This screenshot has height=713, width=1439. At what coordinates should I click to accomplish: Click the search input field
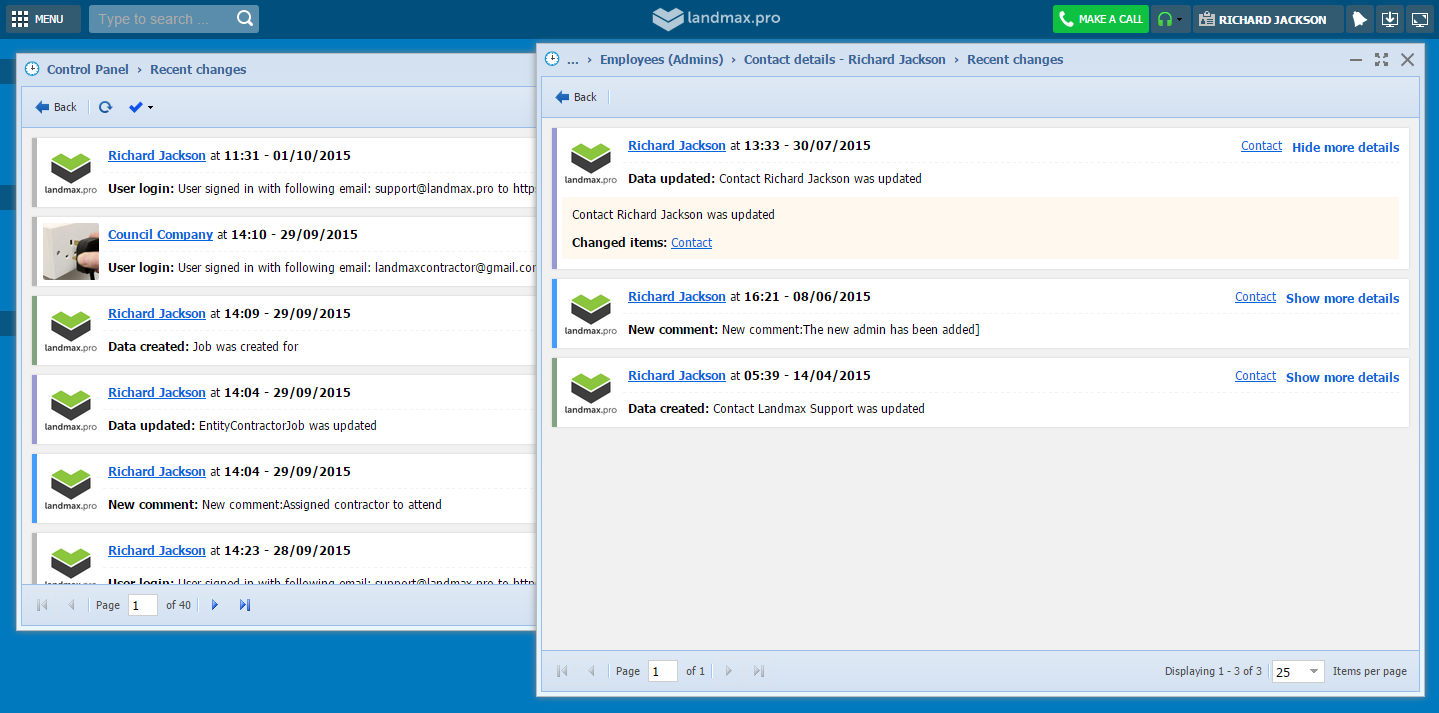pyautogui.click(x=162, y=19)
